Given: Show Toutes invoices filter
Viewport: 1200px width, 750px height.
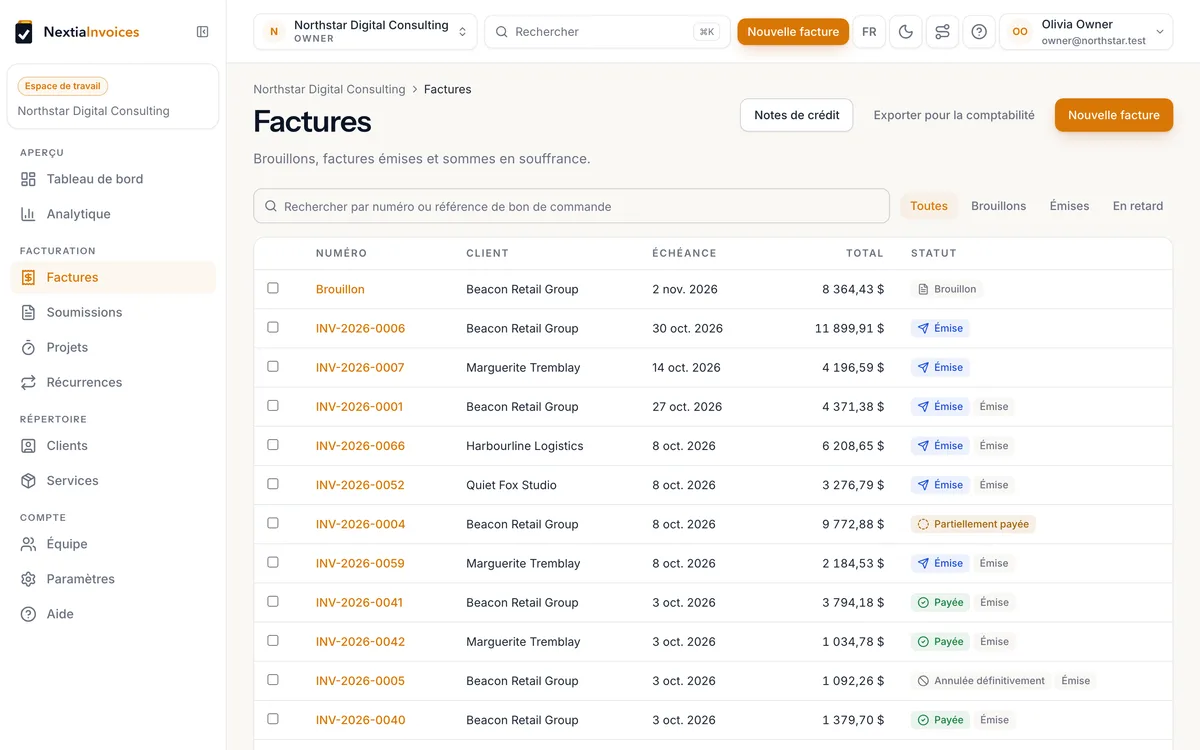Looking at the screenshot, I should [929, 206].
